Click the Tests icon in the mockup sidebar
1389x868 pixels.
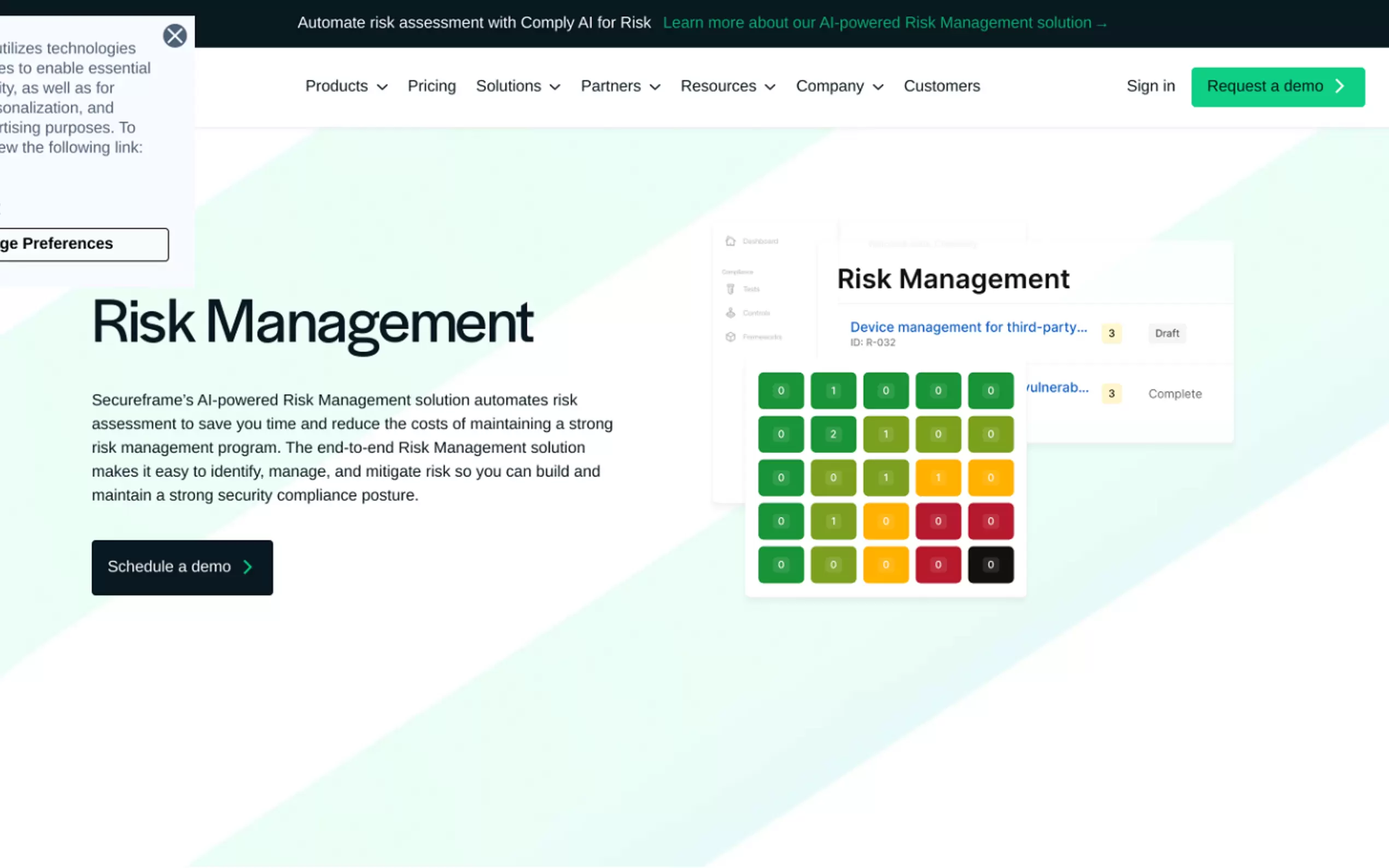click(731, 289)
